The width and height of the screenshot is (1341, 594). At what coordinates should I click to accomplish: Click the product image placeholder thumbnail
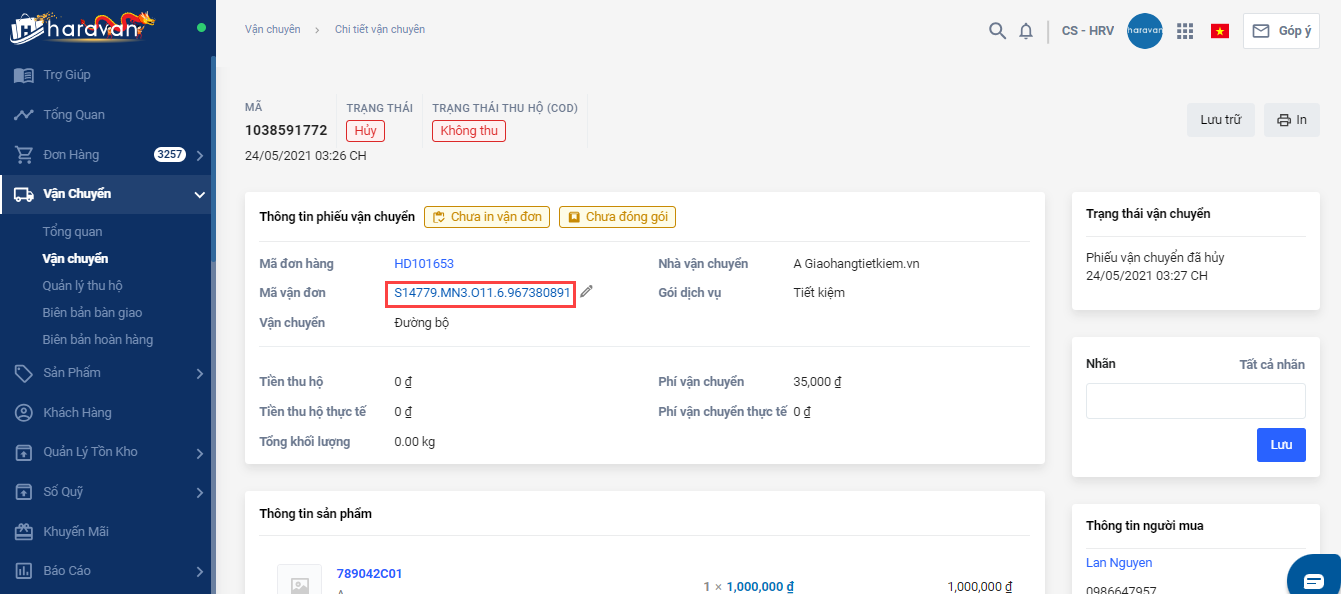click(299, 583)
